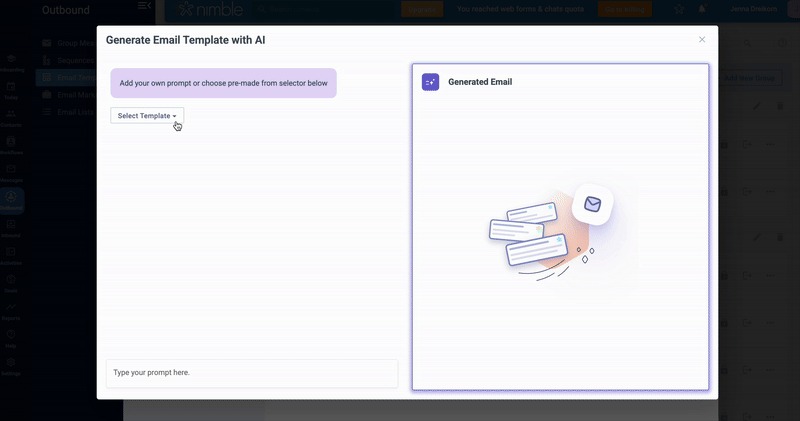Viewport: 800px width, 421px height.
Task: Click the Add New Group button
Action: coord(749,78)
